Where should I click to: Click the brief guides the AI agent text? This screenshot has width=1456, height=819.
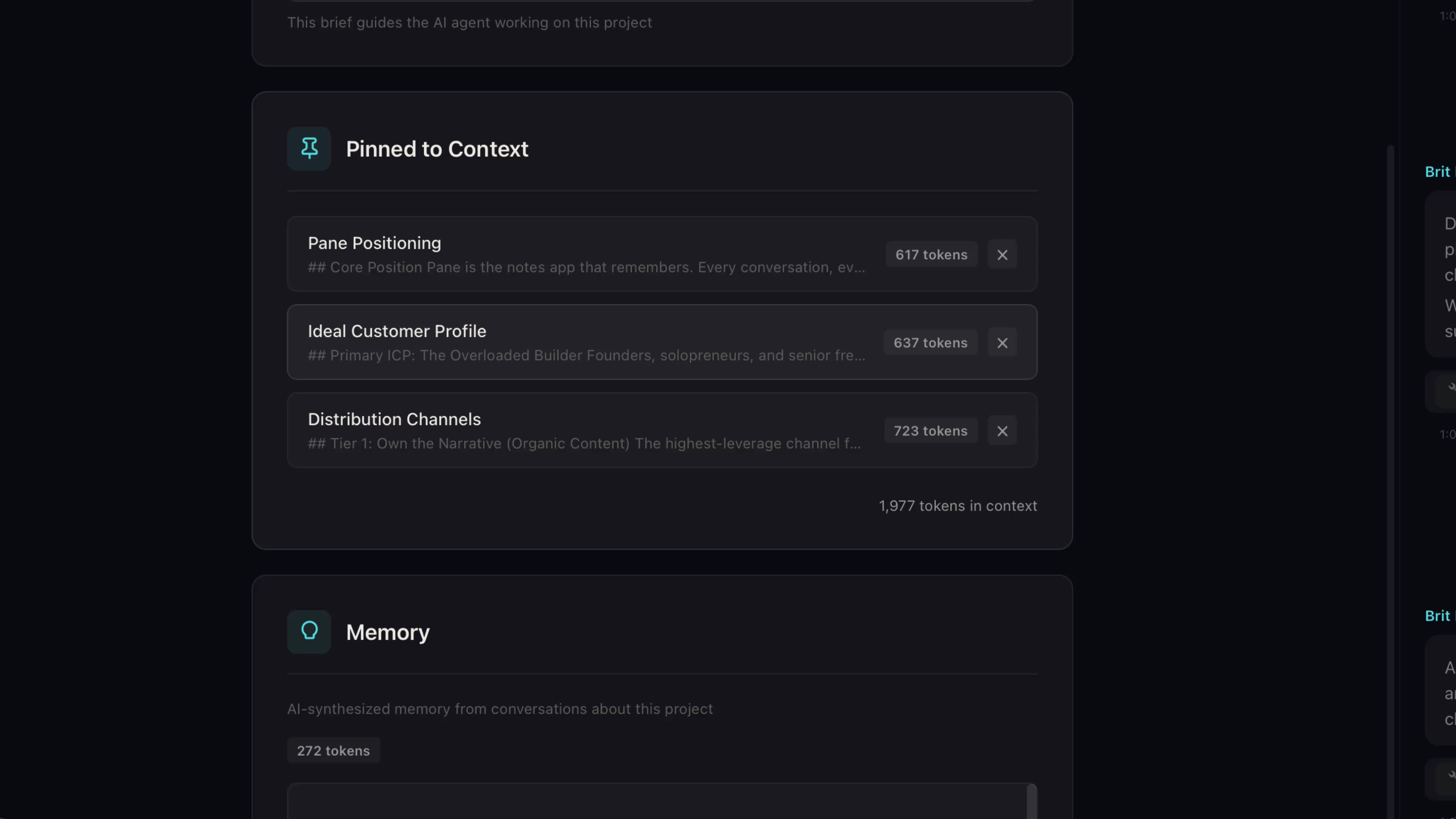pos(469,23)
